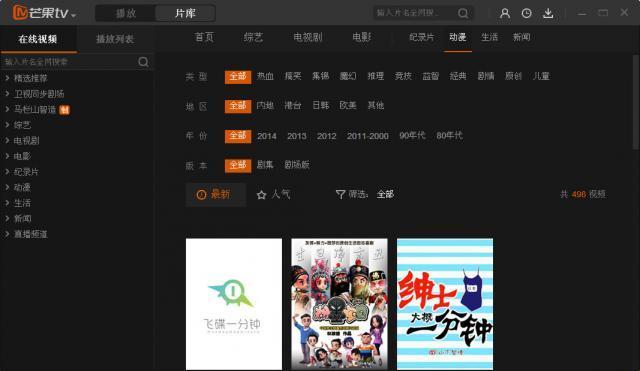This screenshot has width=640, height=371.
Task: Open the 动漫 top navigation tab
Action: [x=458, y=37]
